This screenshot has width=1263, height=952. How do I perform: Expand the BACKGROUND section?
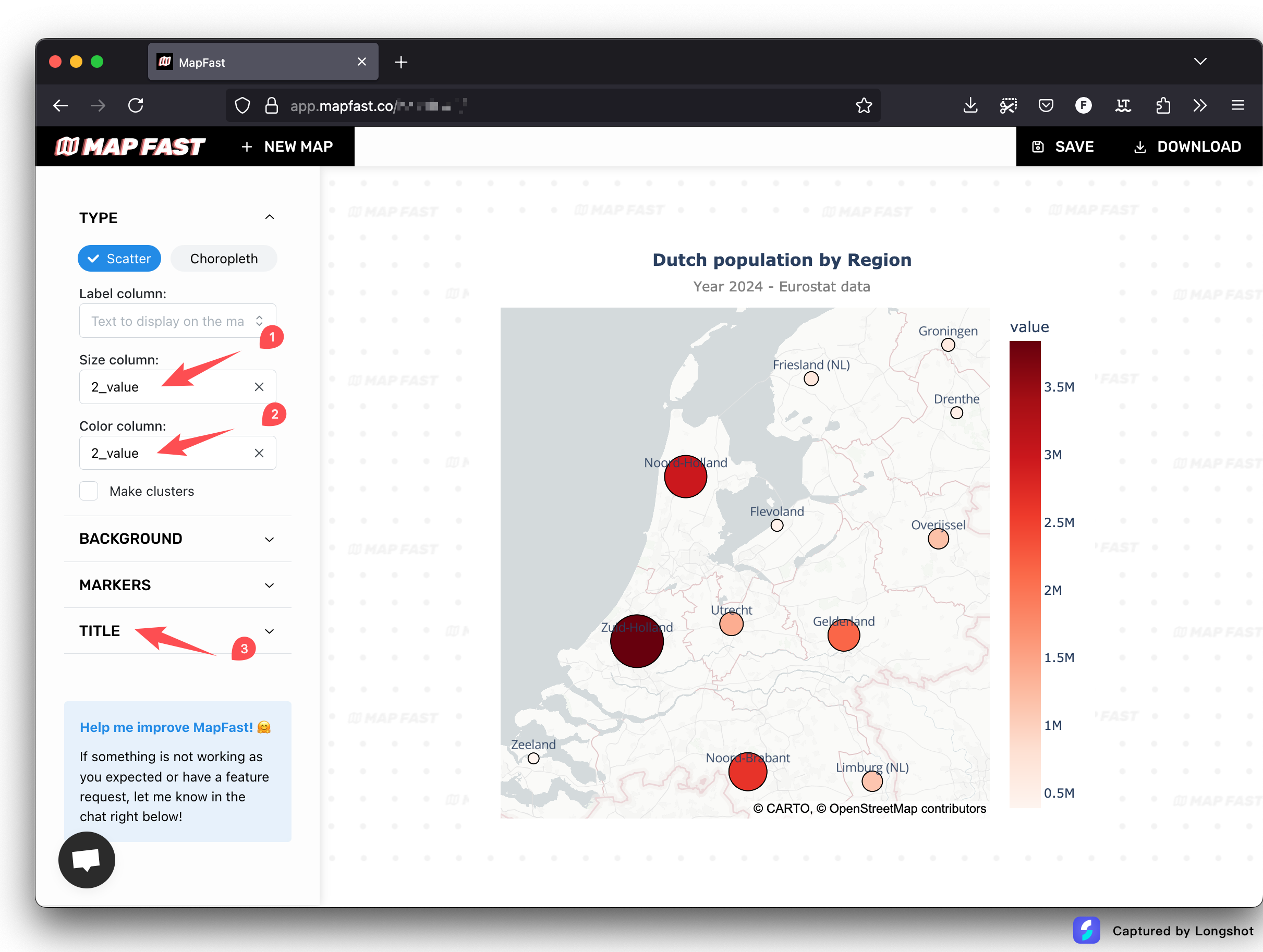[178, 539]
